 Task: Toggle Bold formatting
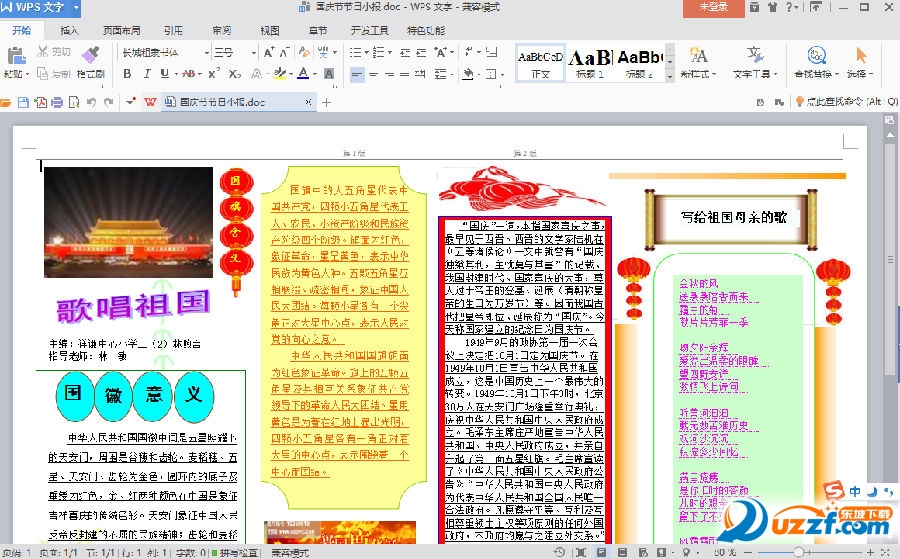click(x=127, y=73)
